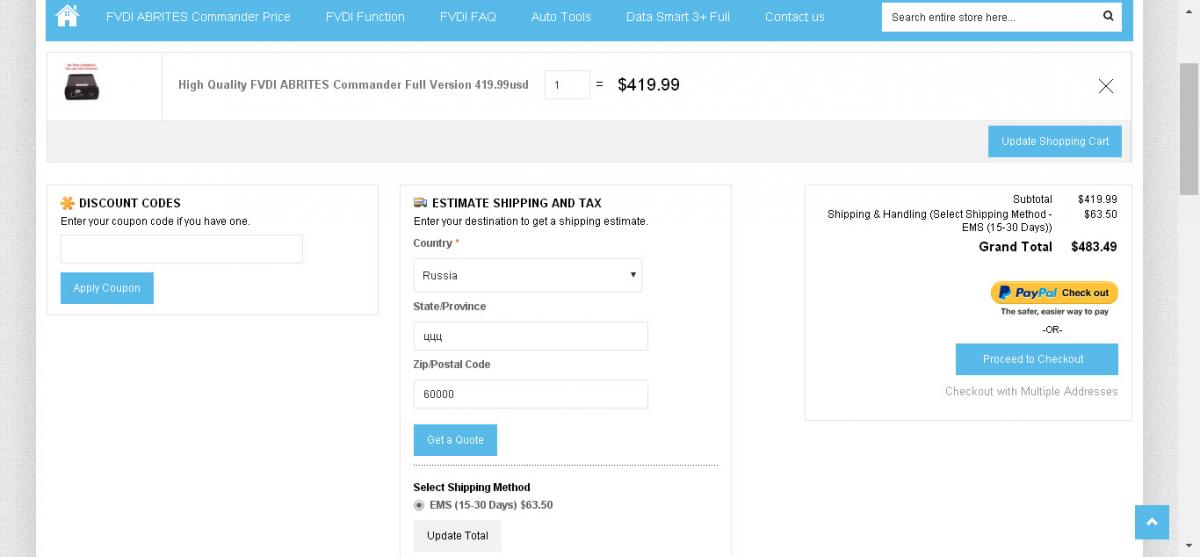This screenshot has width=1200, height=557.
Task: Remove the item with the X icon
Action: (x=1106, y=86)
